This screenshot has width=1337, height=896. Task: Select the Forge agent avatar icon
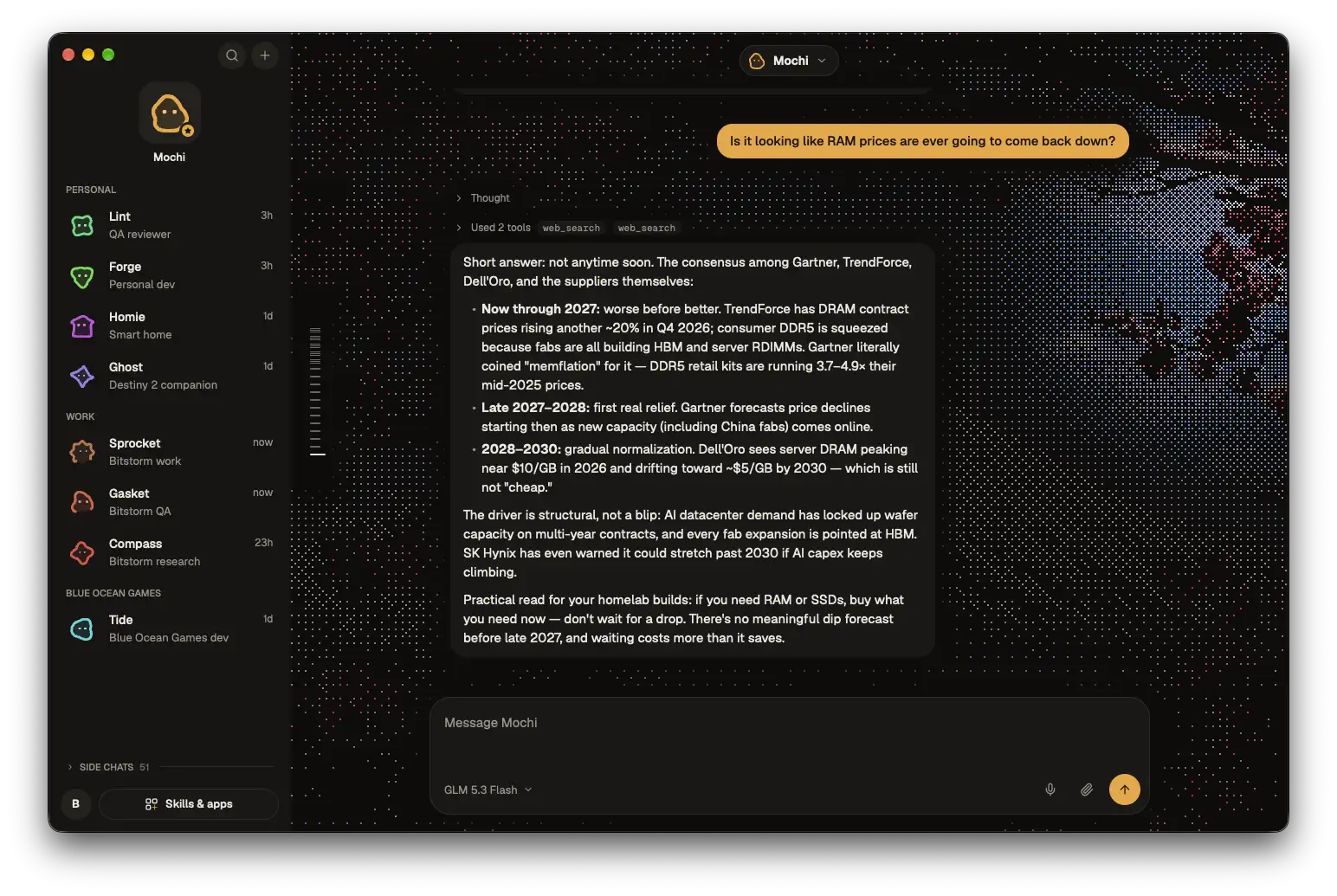point(82,276)
